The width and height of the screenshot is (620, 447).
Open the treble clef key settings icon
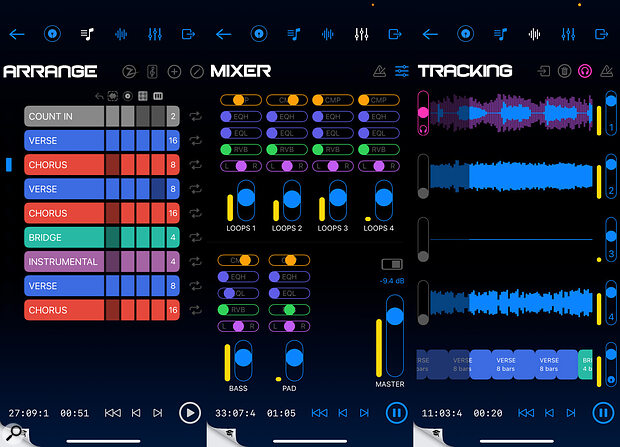[152, 72]
